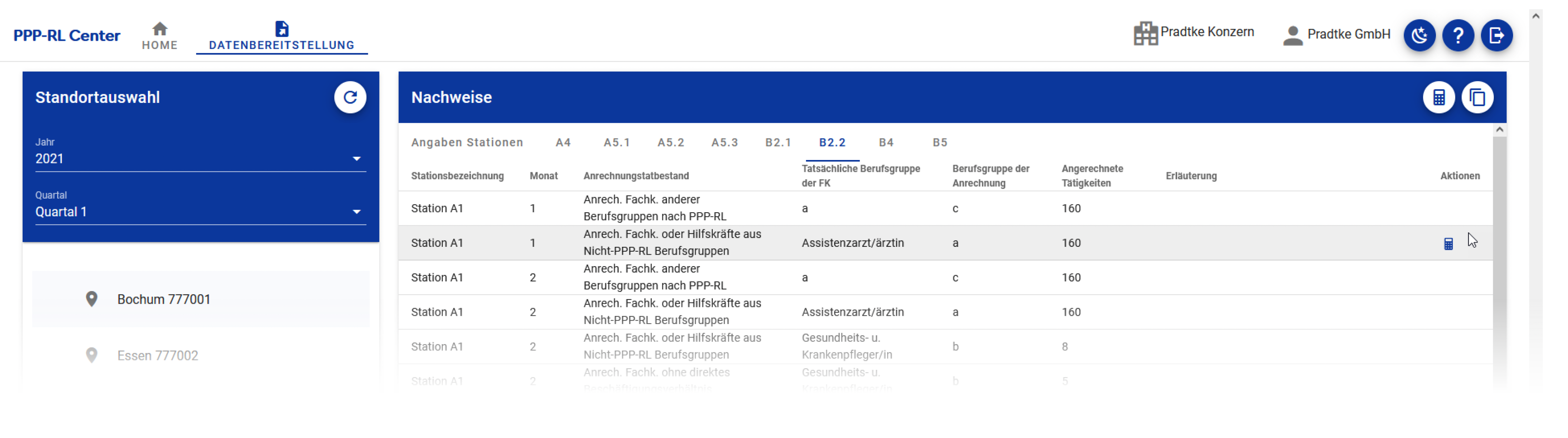
Task: Click the Anrechnungstatbestand column header
Action: [636, 176]
